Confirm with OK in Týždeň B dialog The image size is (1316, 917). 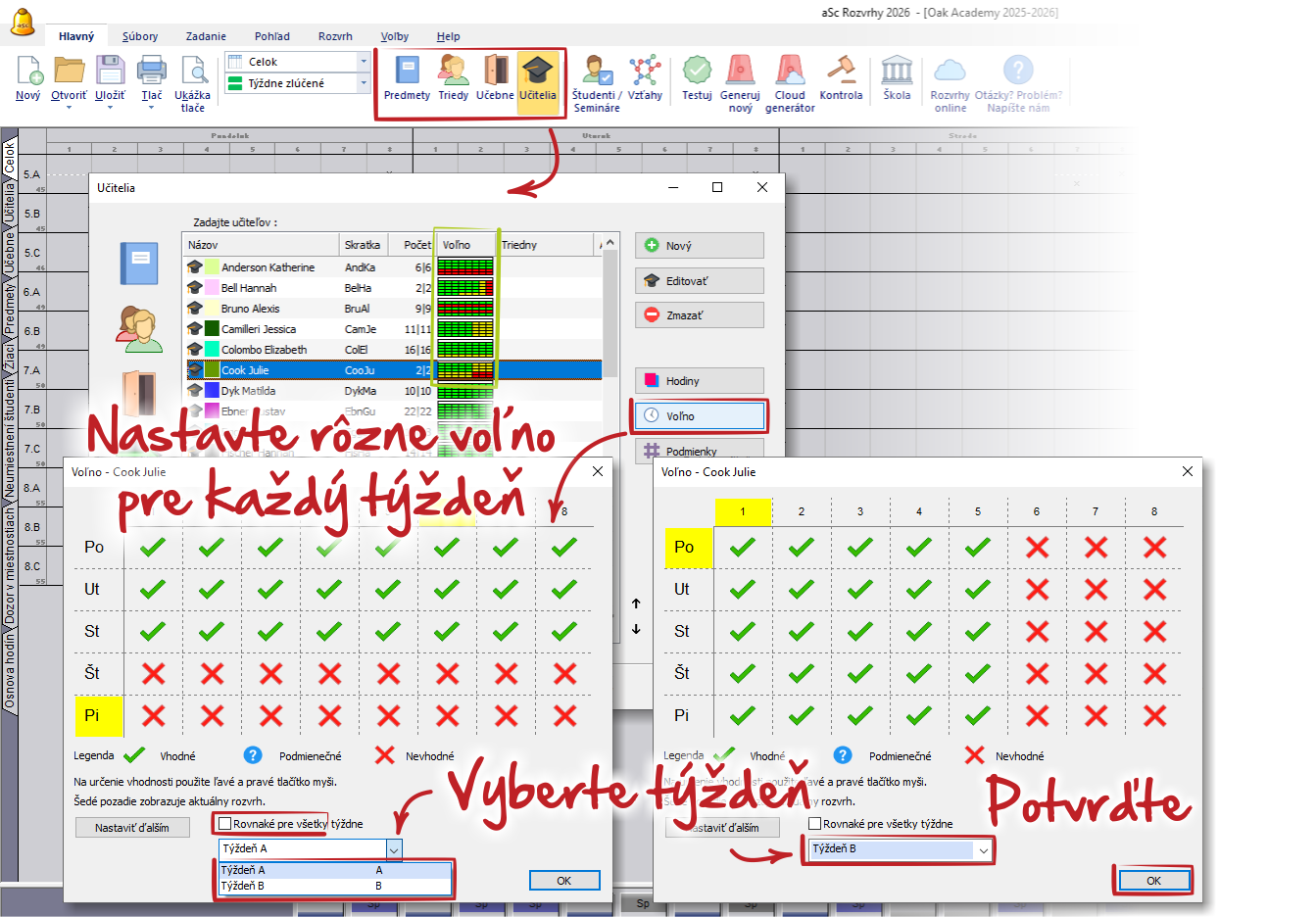point(1153,881)
